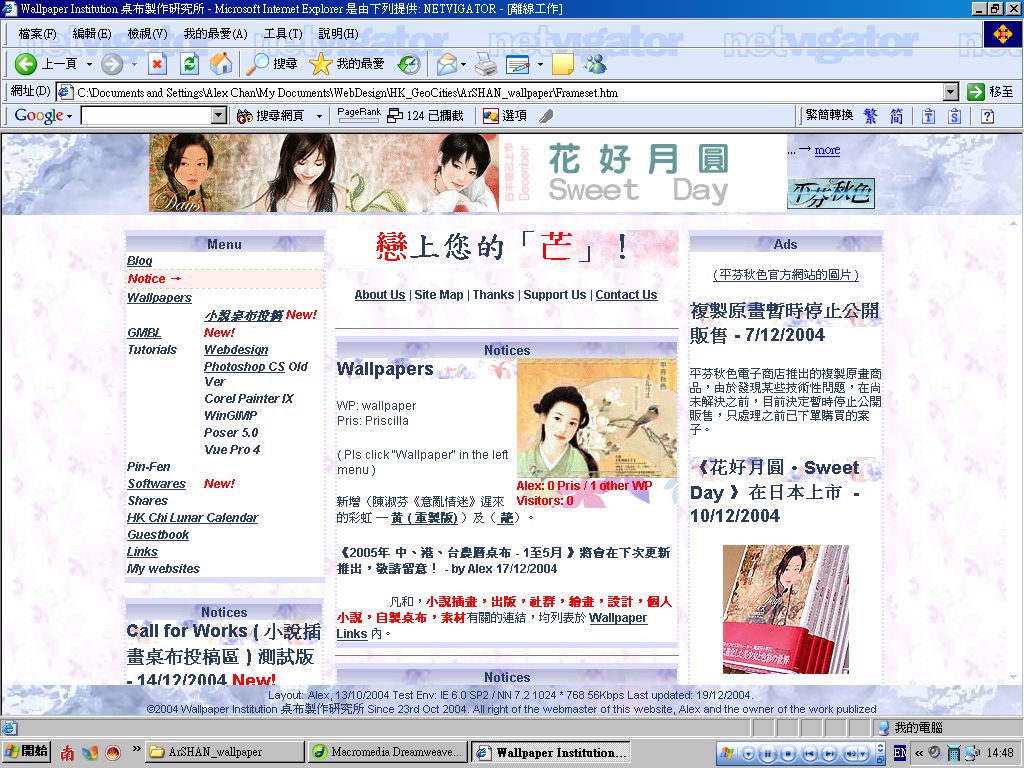Click the Mail envelope icon
This screenshot has width=1024, height=768.
[x=447, y=63]
